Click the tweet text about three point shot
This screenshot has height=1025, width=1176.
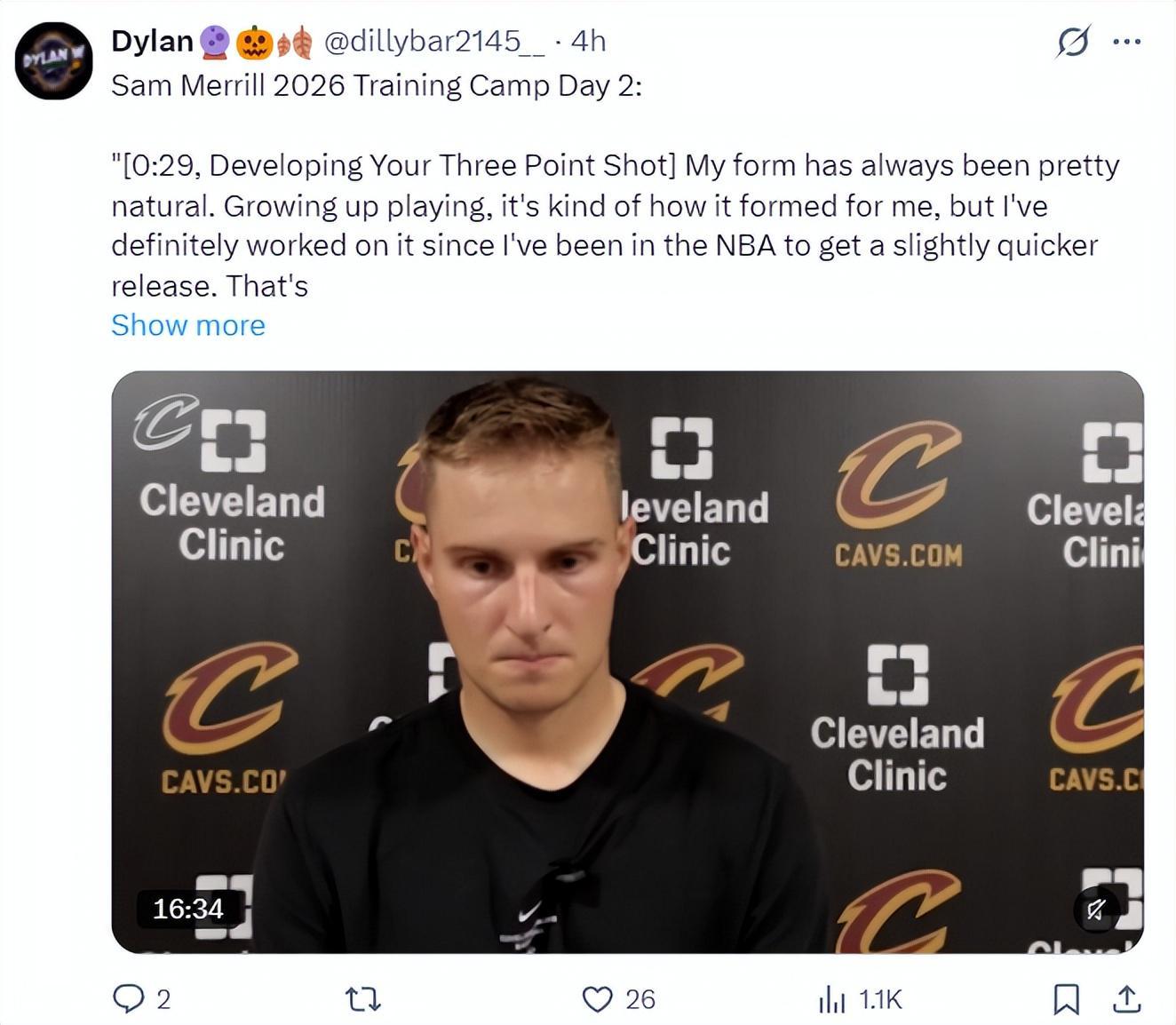(x=615, y=226)
